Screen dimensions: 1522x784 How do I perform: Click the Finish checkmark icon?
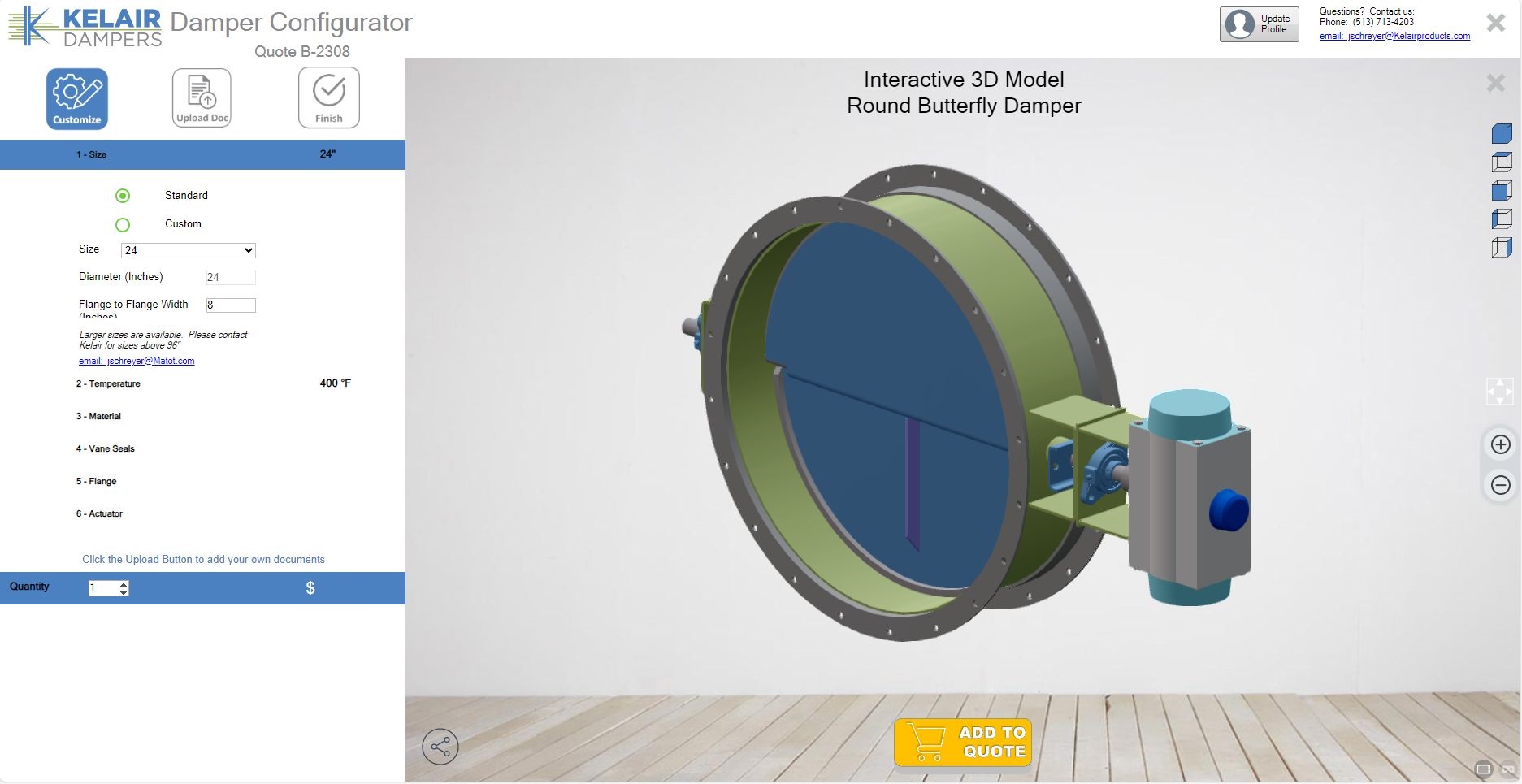(x=328, y=98)
